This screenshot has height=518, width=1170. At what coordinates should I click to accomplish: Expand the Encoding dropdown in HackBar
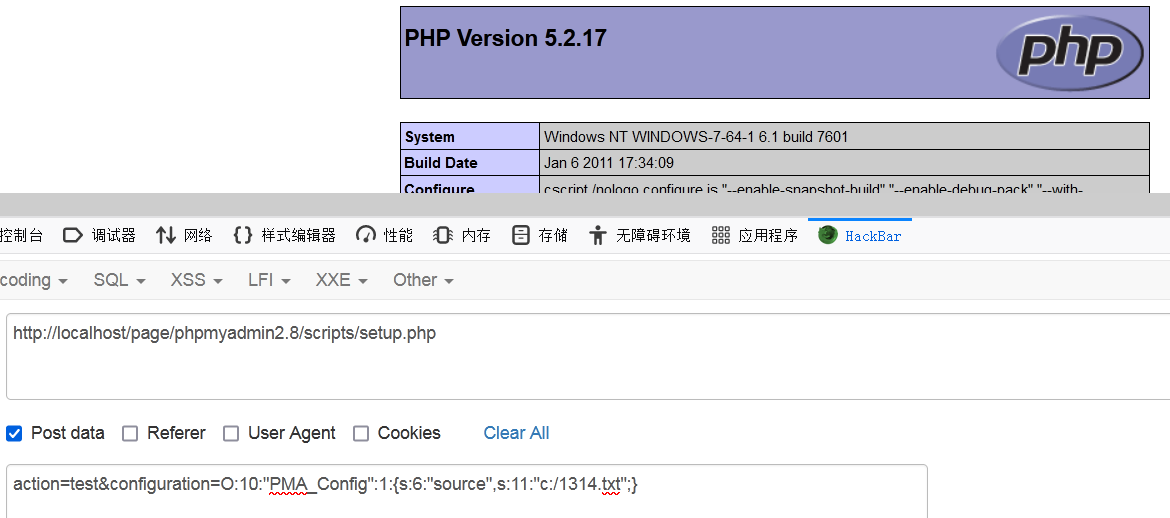coord(34,280)
